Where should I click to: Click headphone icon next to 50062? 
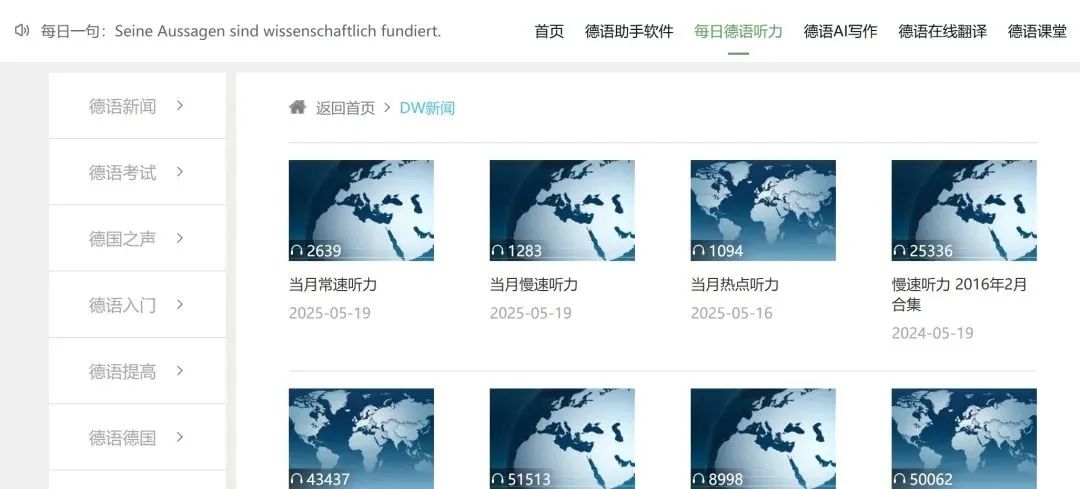[x=900, y=479]
